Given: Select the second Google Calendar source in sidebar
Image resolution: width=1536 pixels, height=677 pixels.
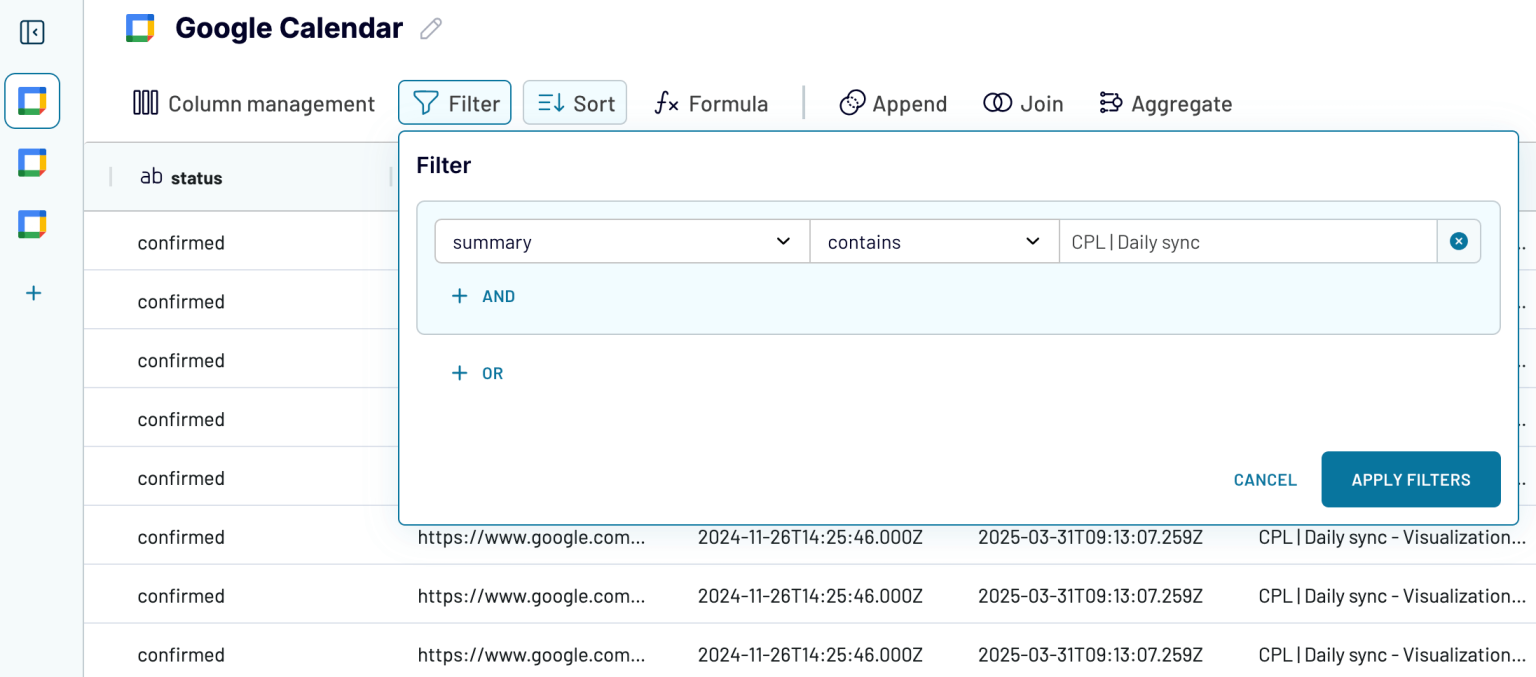Looking at the screenshot, I should click(32, 162).
